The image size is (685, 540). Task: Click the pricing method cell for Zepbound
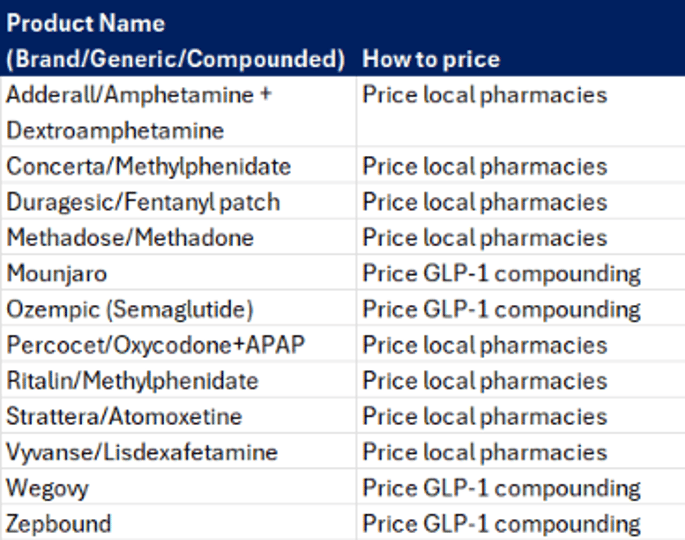pyautogui.click(x=501, y=524)
